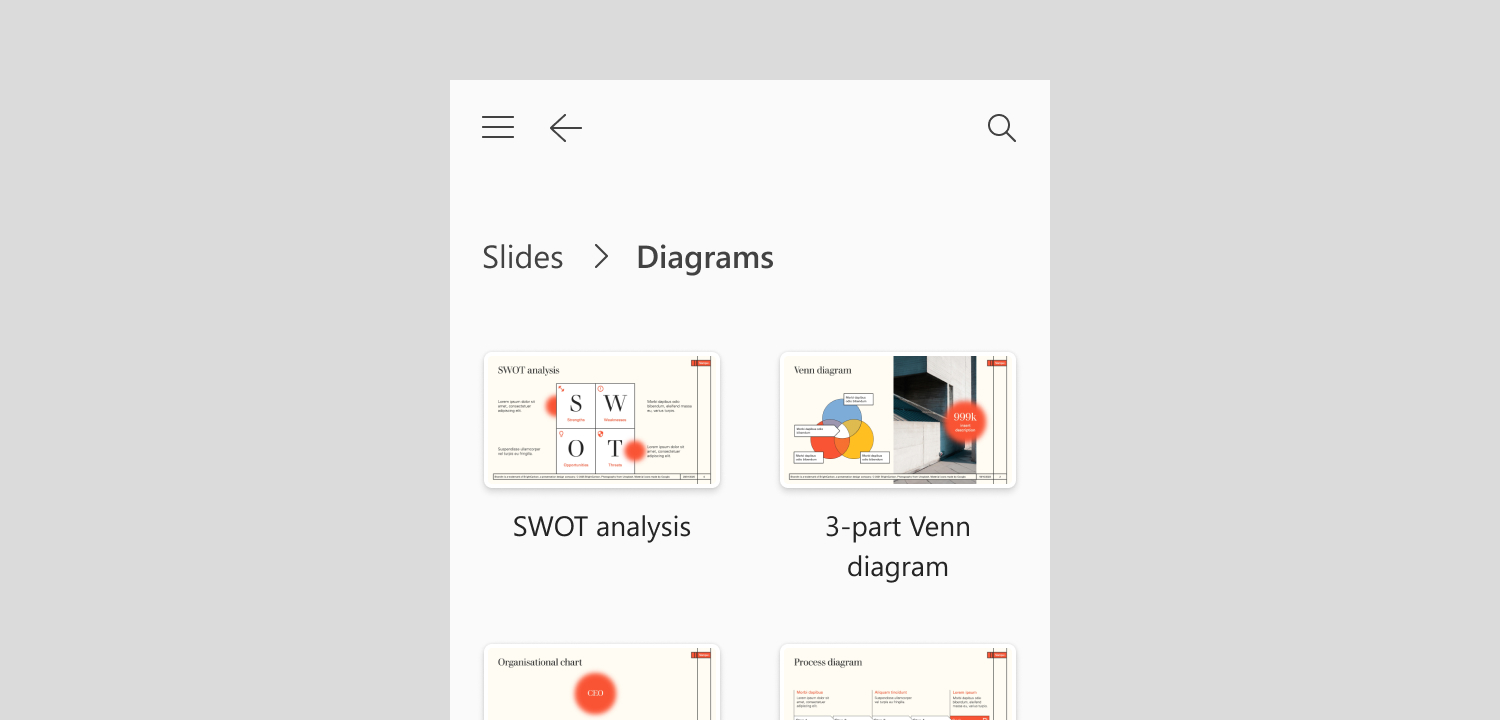Click the breadcrumb chevron separator

tap(600, 257)
